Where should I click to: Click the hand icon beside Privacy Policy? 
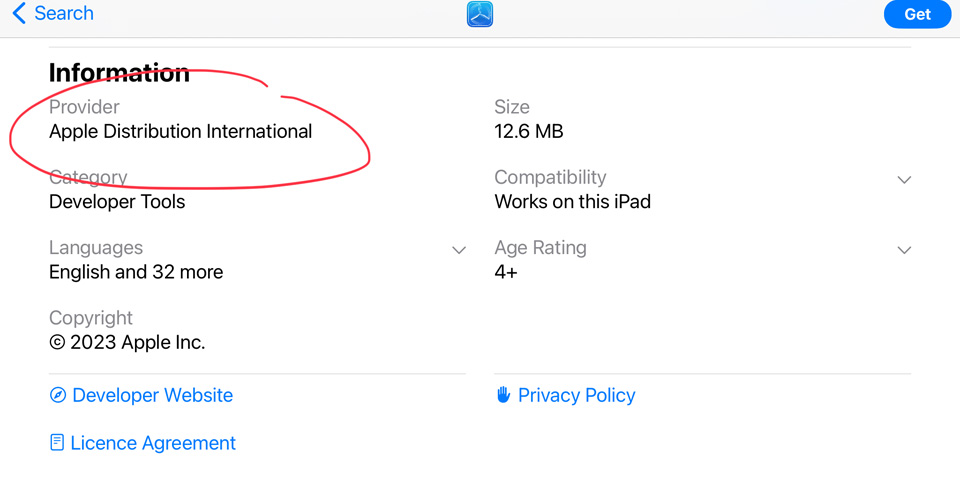(503, 394)
